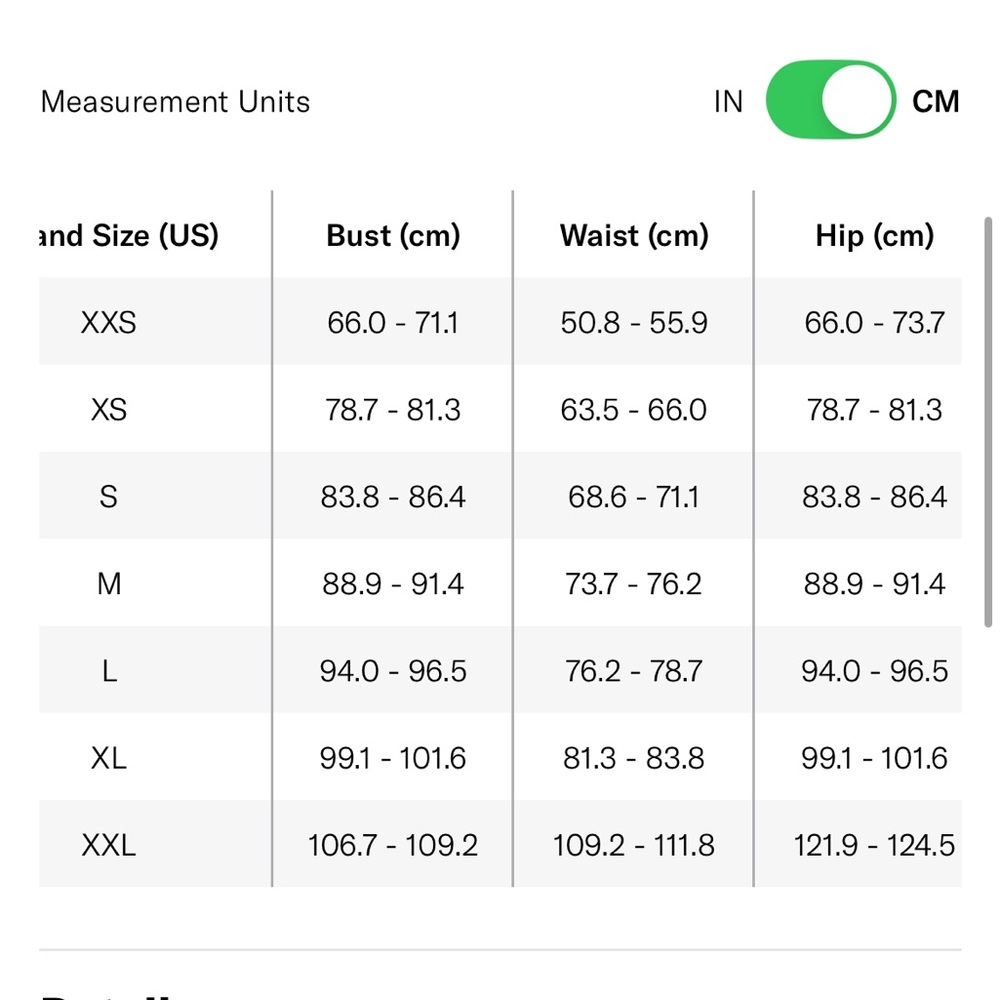Click the XXL waist value 109.2 - 111.8

(633, 845)
